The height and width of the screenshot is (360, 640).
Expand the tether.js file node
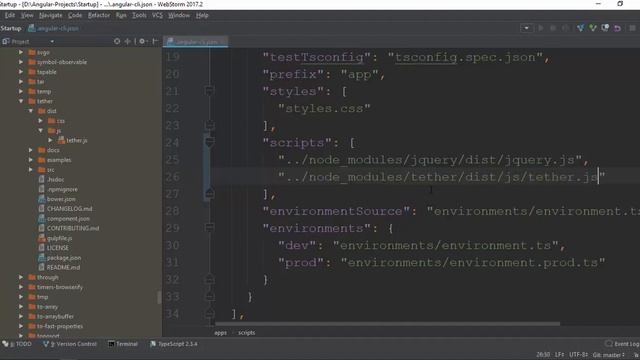pyautogui.click(x=50, y=140)
